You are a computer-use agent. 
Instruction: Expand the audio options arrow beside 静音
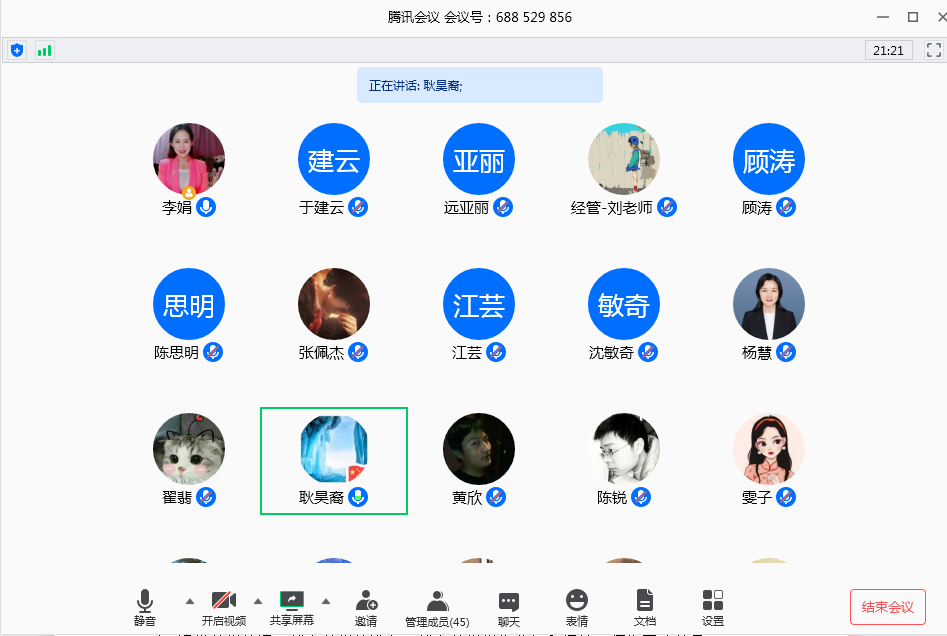tap(190, 601)
